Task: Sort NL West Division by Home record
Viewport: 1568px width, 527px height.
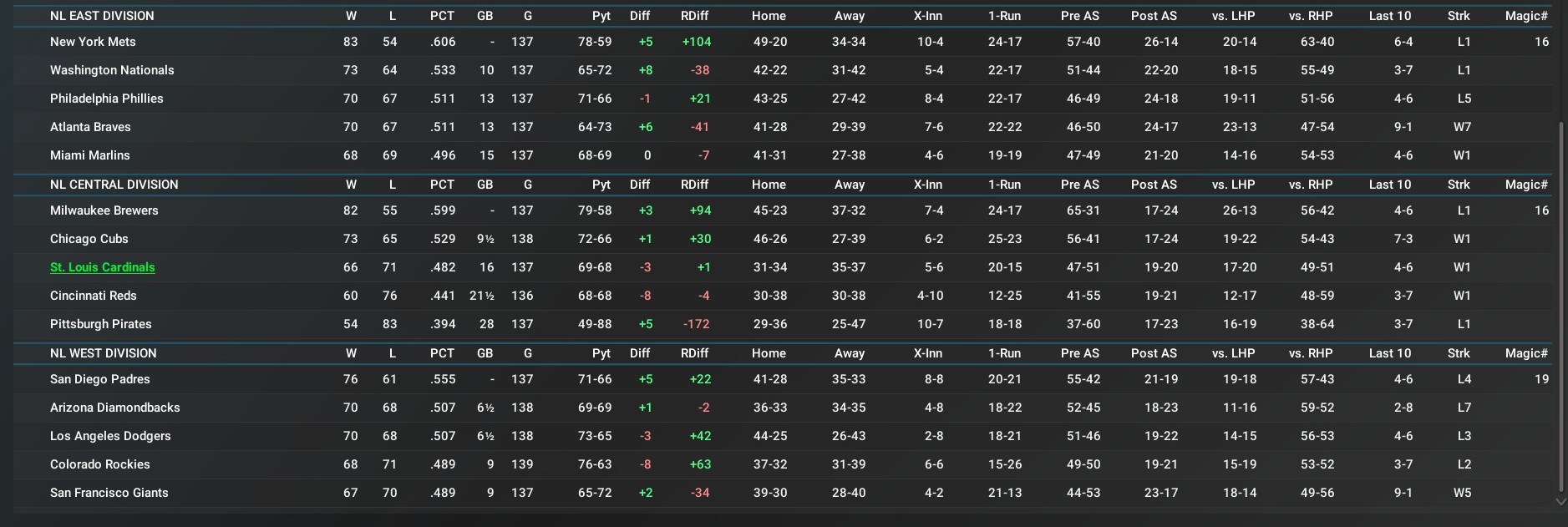Action: (768, 353)
